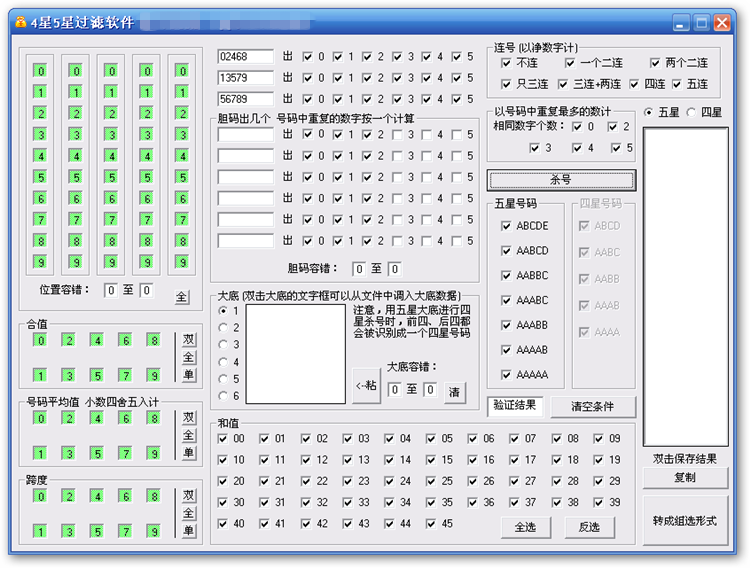Choose 大底 radio option 3
Screen dimensions: 750x568
[223, 344]
